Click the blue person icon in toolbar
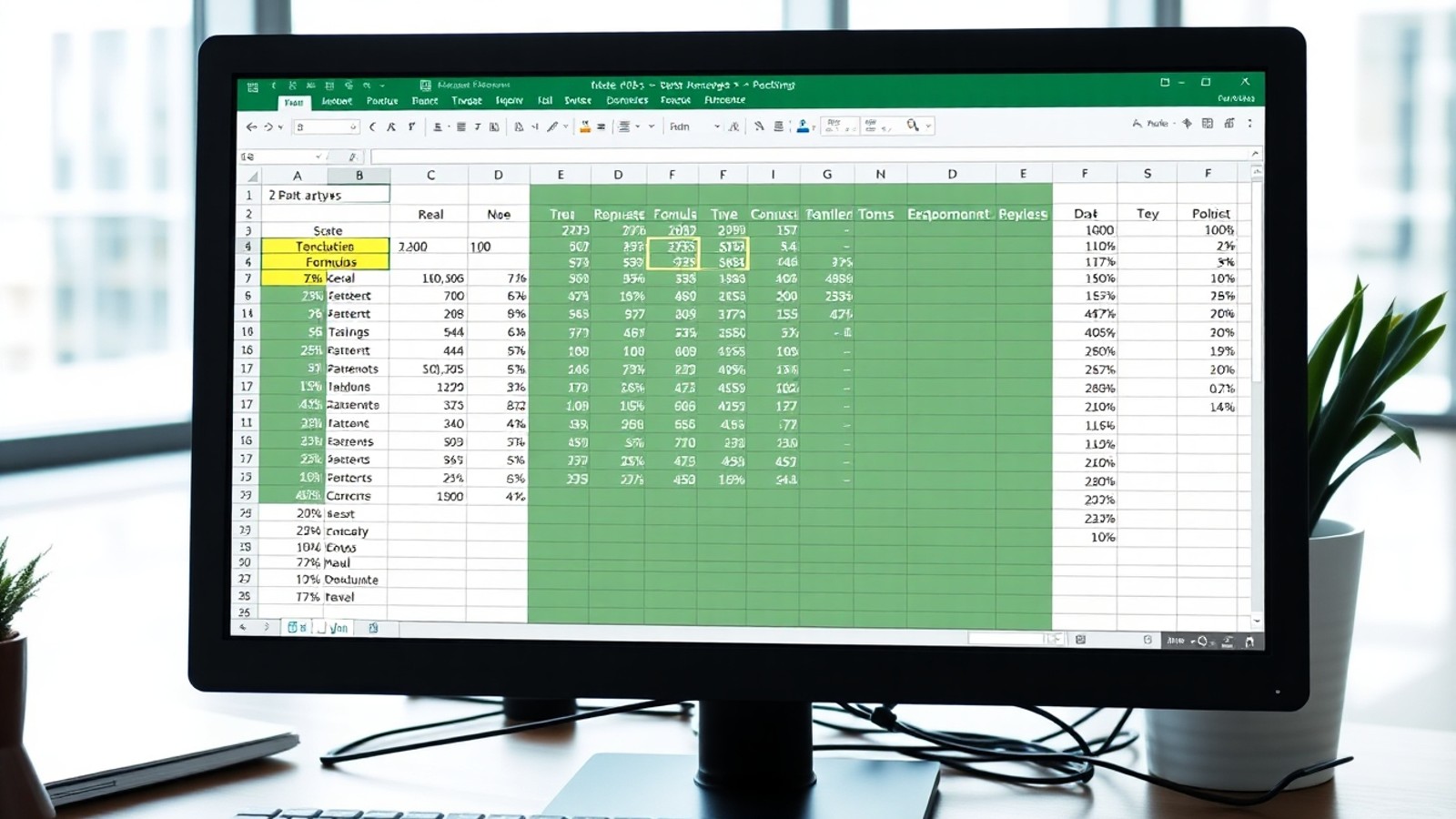The width and height of the screenshot is (1456, 819). point(803,126)
